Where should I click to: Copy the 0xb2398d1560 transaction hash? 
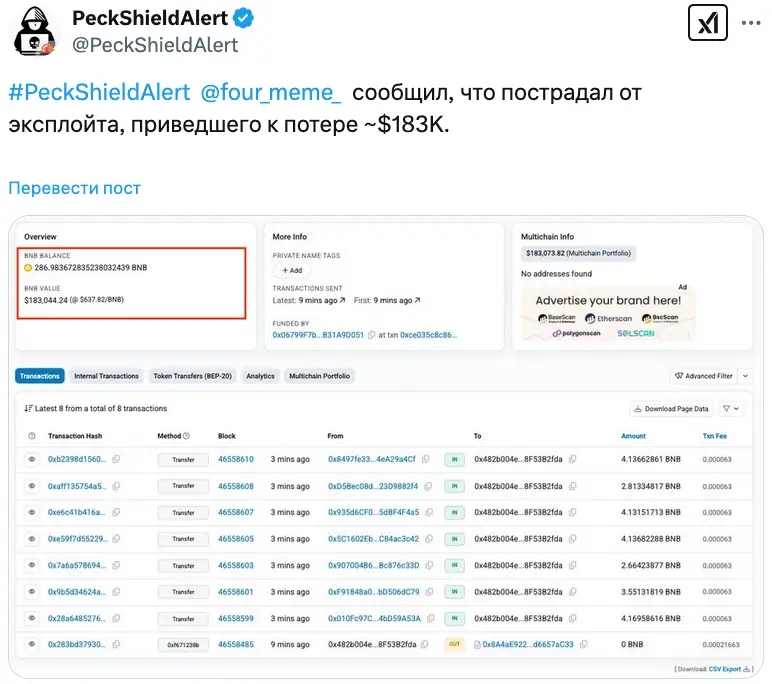[117, 460]
